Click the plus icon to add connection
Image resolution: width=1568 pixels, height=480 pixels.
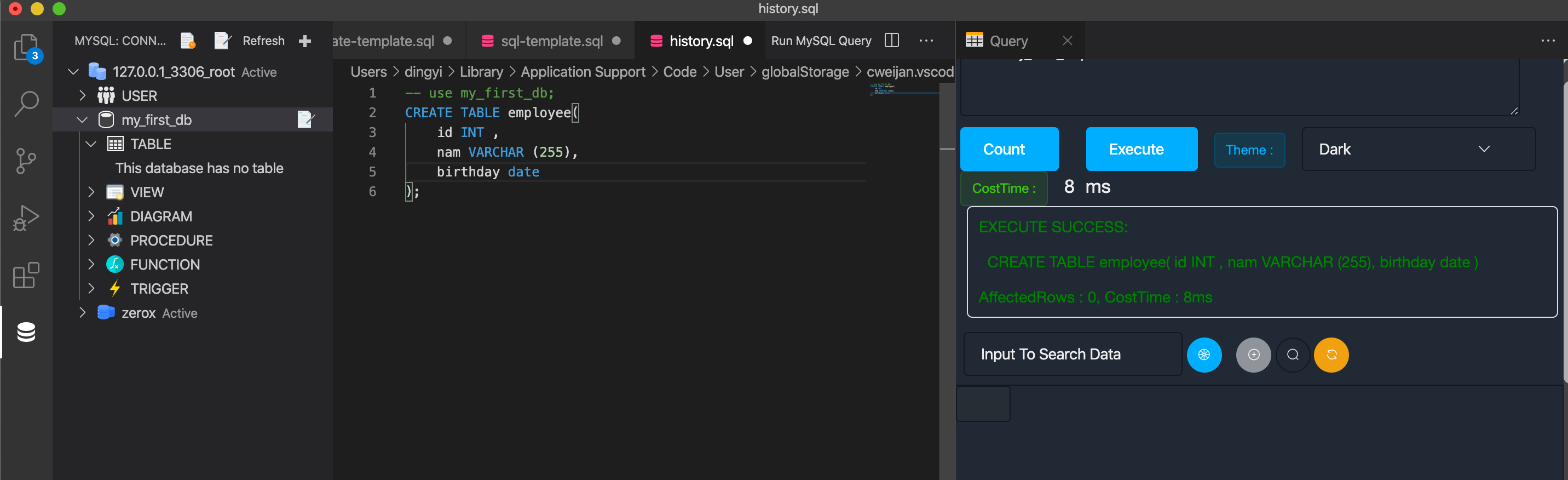pos(305,41)
